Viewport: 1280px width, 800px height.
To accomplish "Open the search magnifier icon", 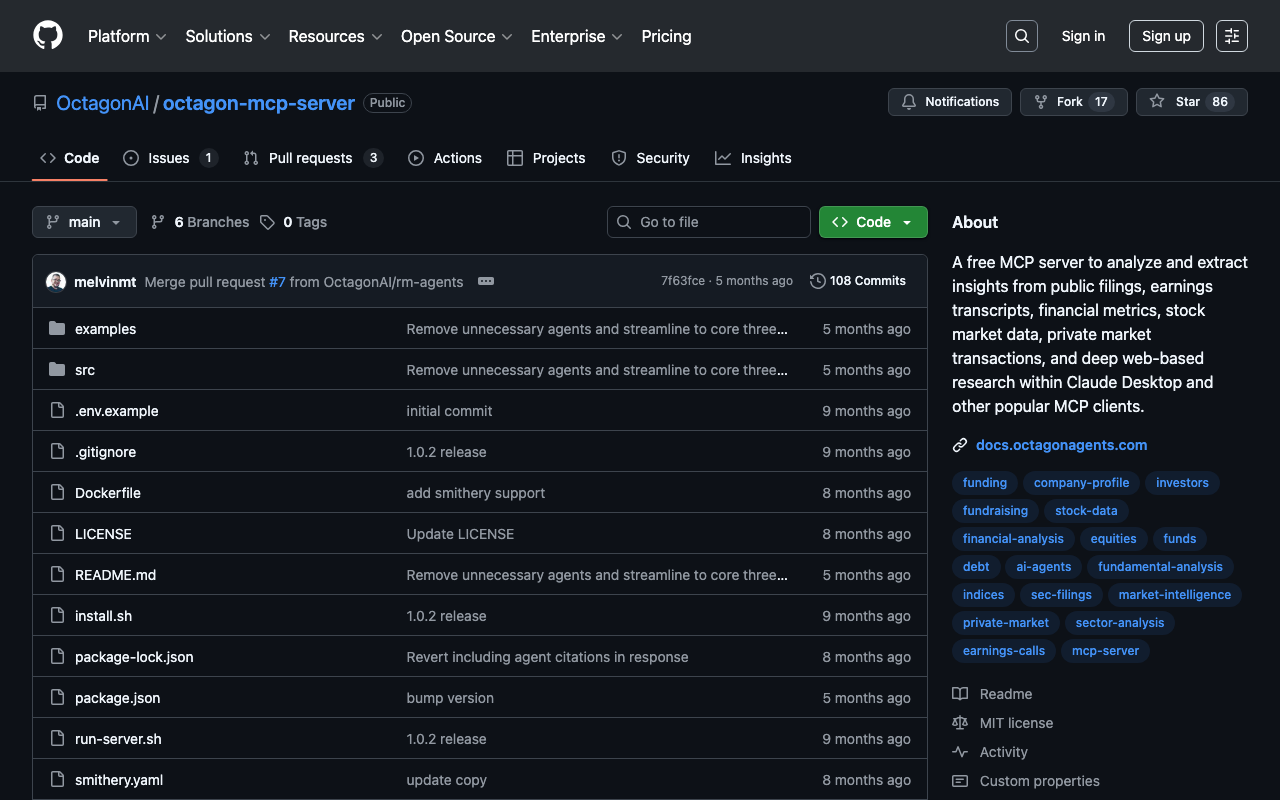I will 1021,36.
